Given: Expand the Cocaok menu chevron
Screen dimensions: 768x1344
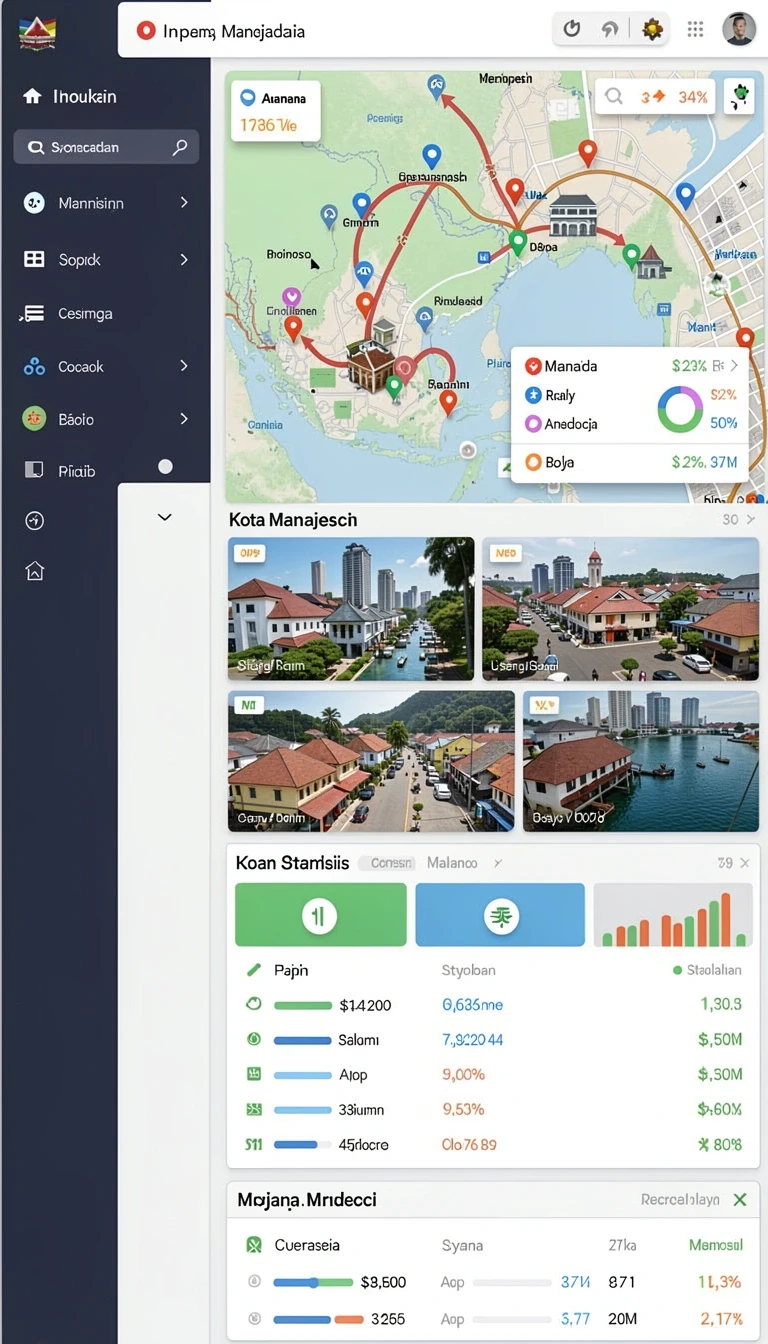Looking at the screenshot, I should coord(184,366).
